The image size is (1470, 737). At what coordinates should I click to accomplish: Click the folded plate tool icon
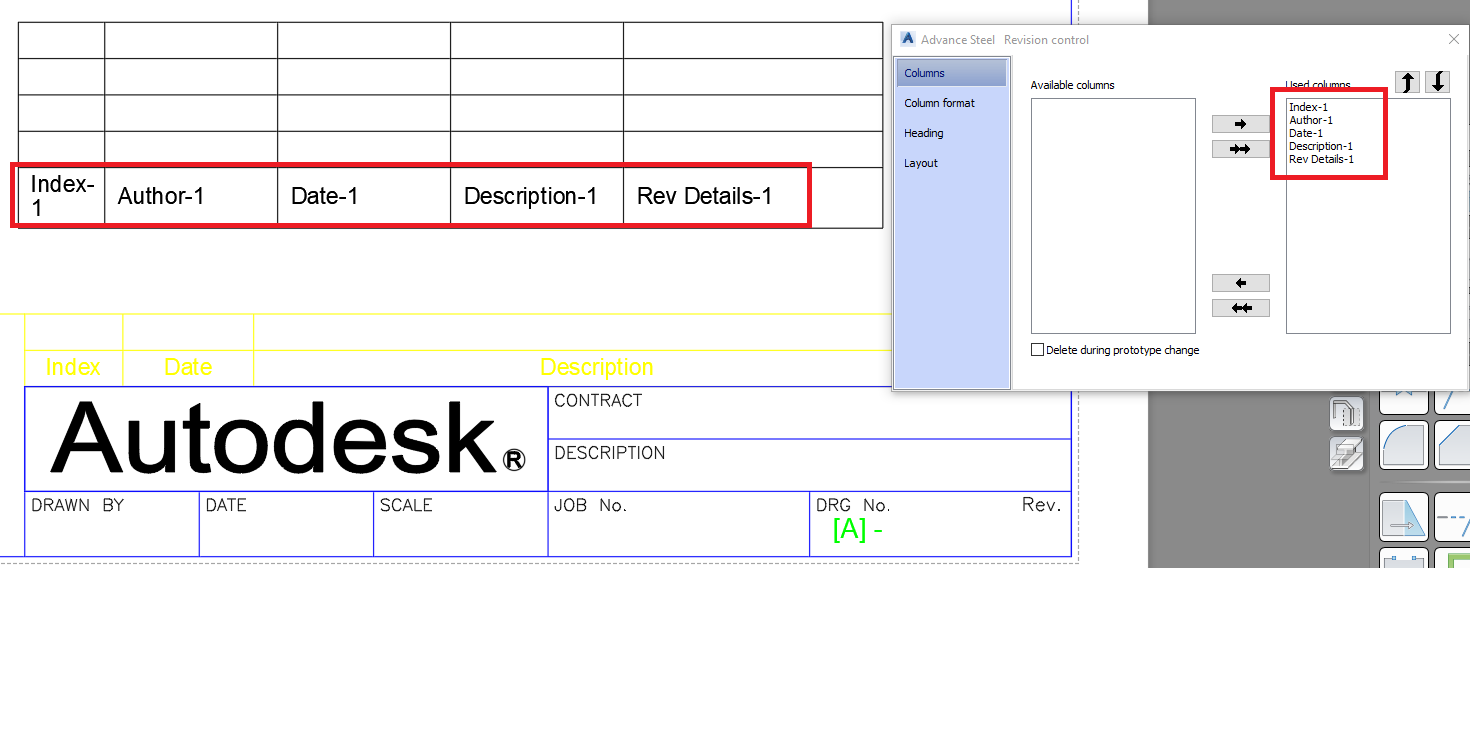tap(1346, 413)
